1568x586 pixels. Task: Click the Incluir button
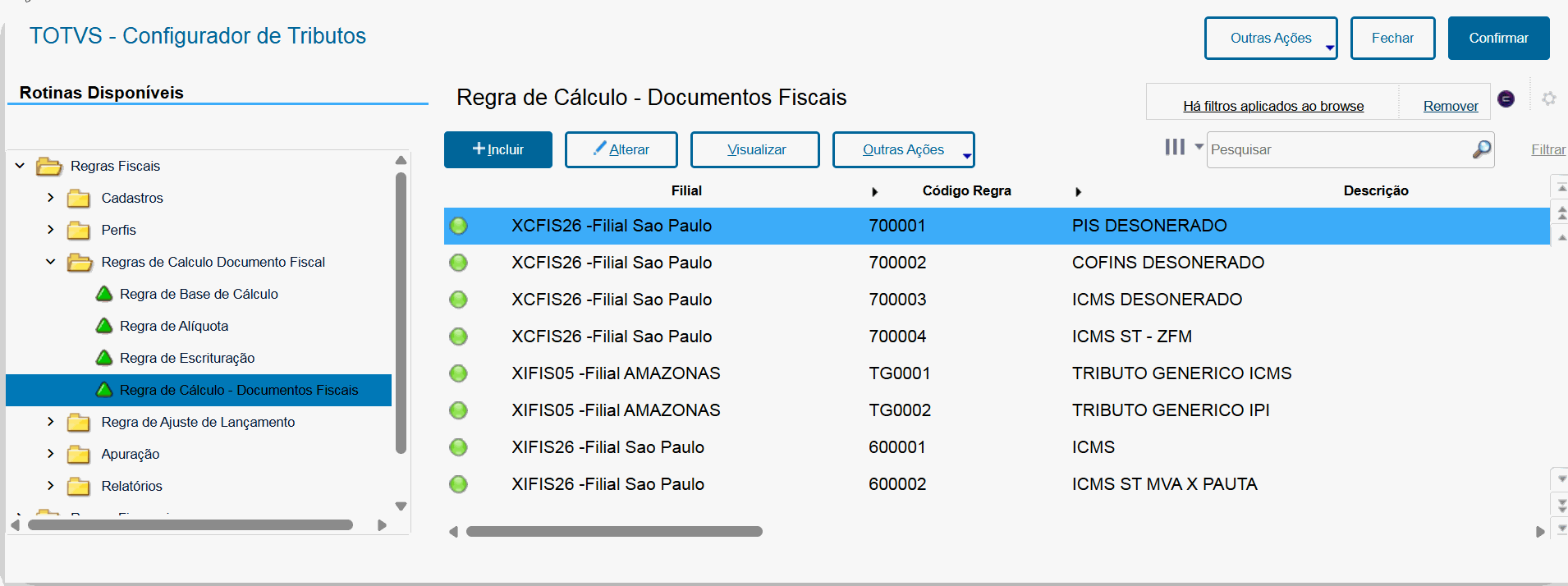497,149
